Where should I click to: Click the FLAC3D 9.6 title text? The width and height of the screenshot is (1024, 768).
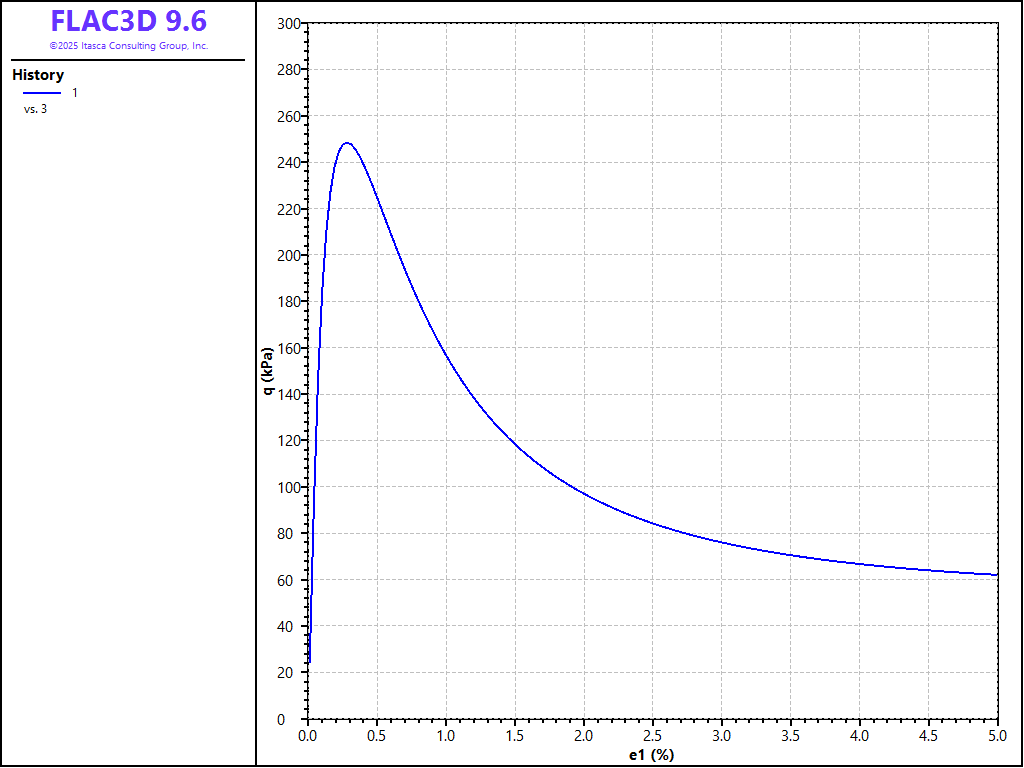coord(128,21)
